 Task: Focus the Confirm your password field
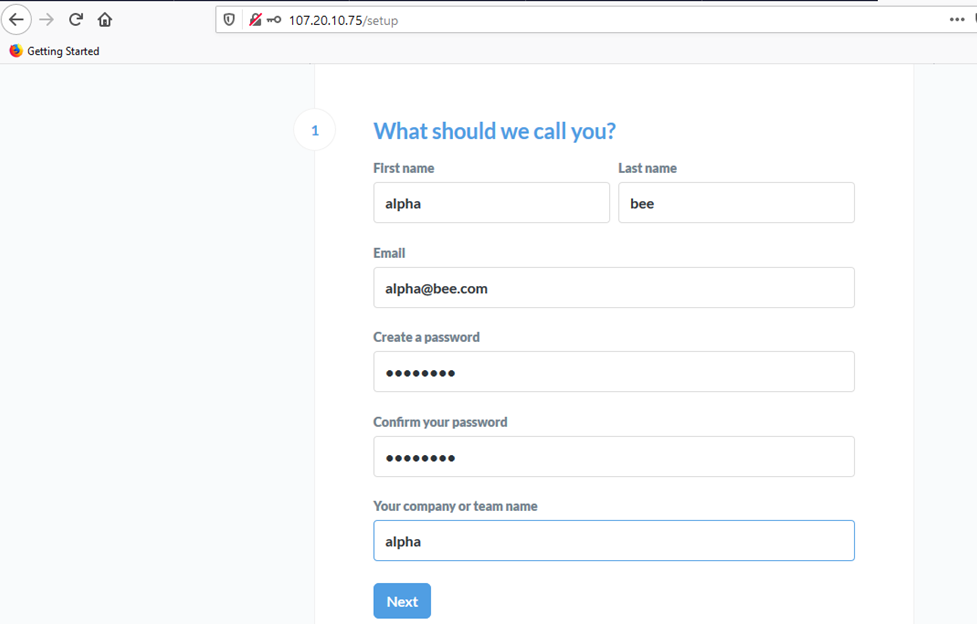614,456
